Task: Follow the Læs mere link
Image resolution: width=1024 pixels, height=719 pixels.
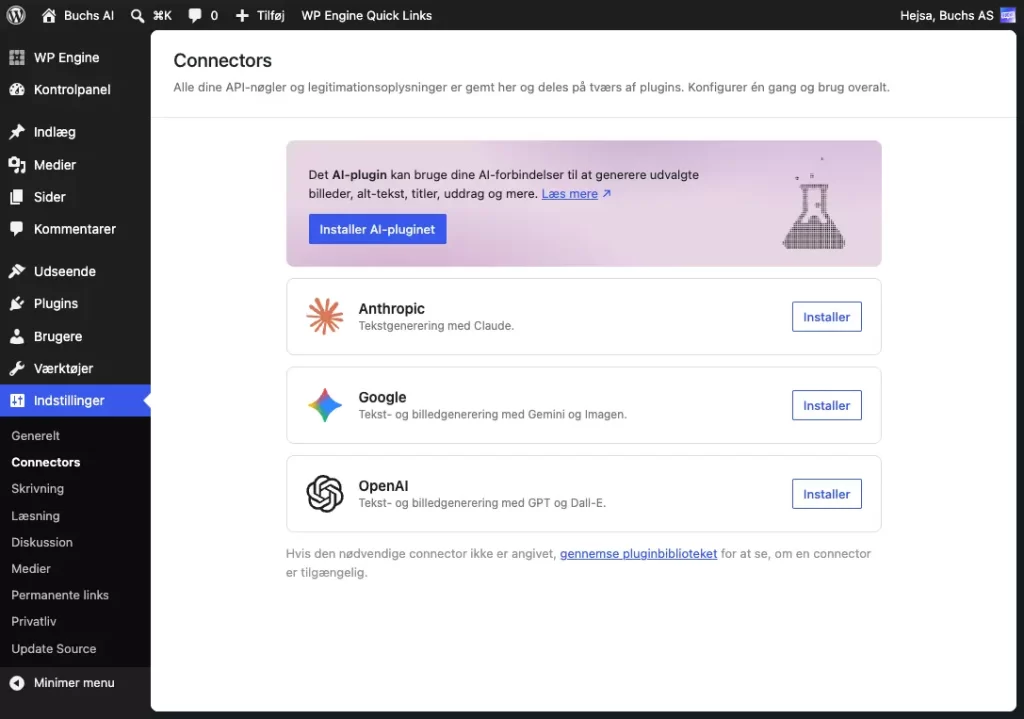Action: point(569,193)
